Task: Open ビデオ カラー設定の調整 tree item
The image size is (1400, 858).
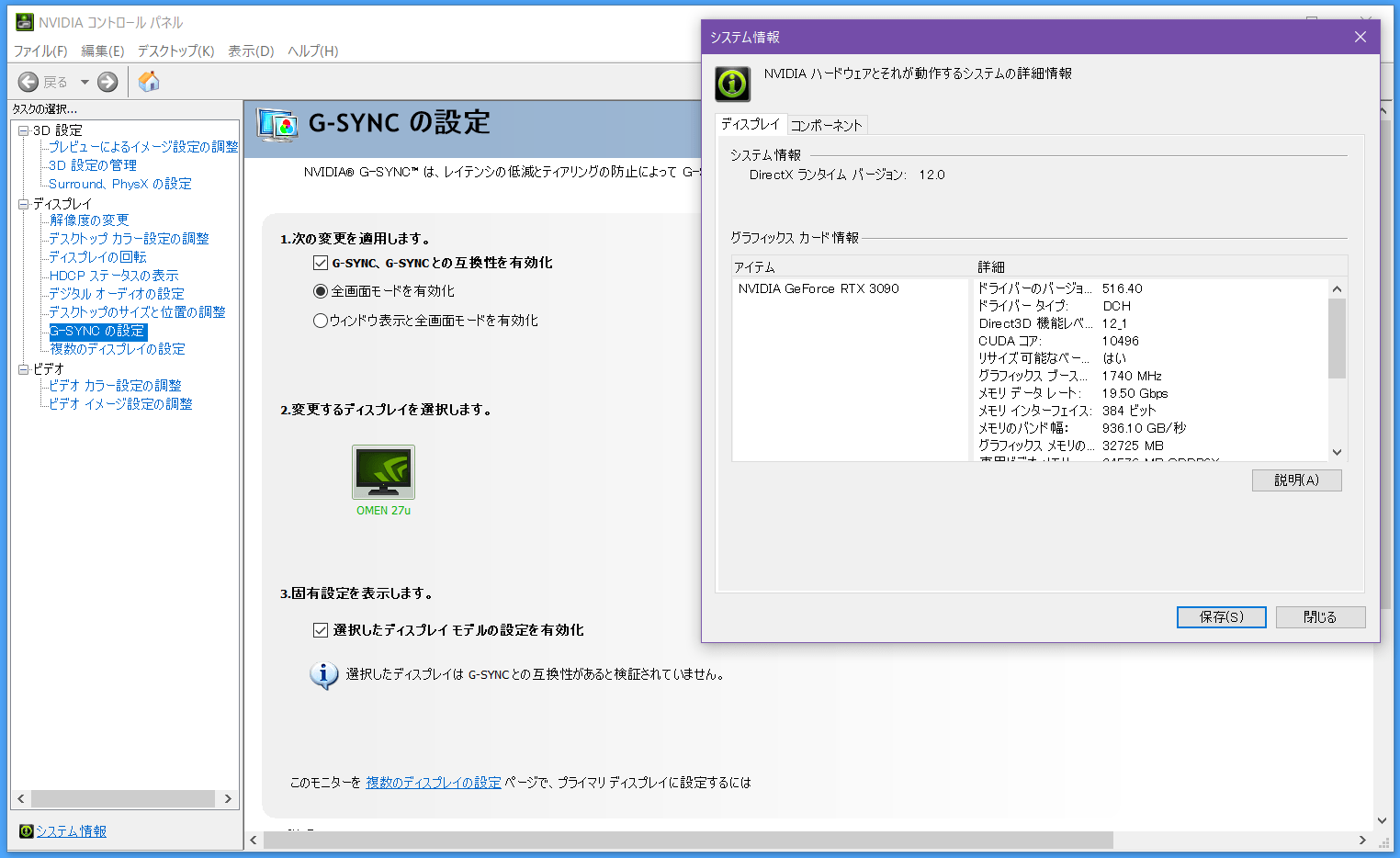Action: click(x=115, y=386)
